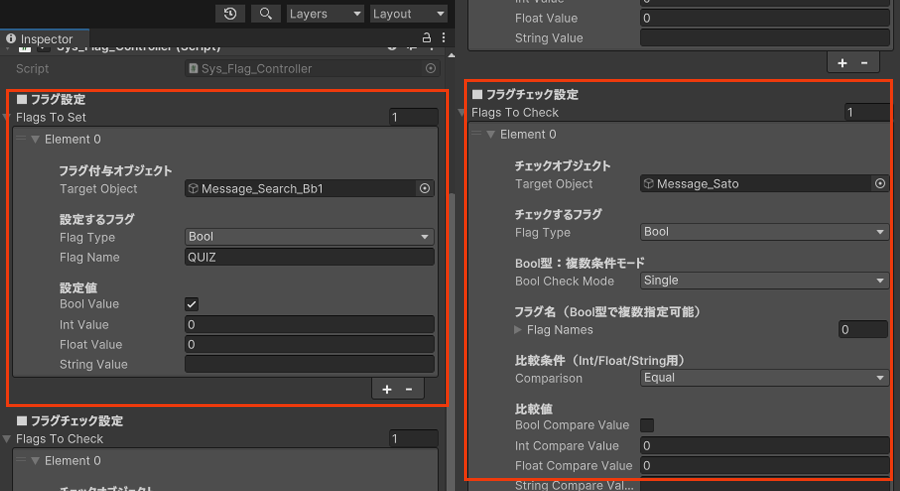Remove element with minus under Flags To Set
The height and width of the screenshot is (491, 900).
click(x=409, y=389)
